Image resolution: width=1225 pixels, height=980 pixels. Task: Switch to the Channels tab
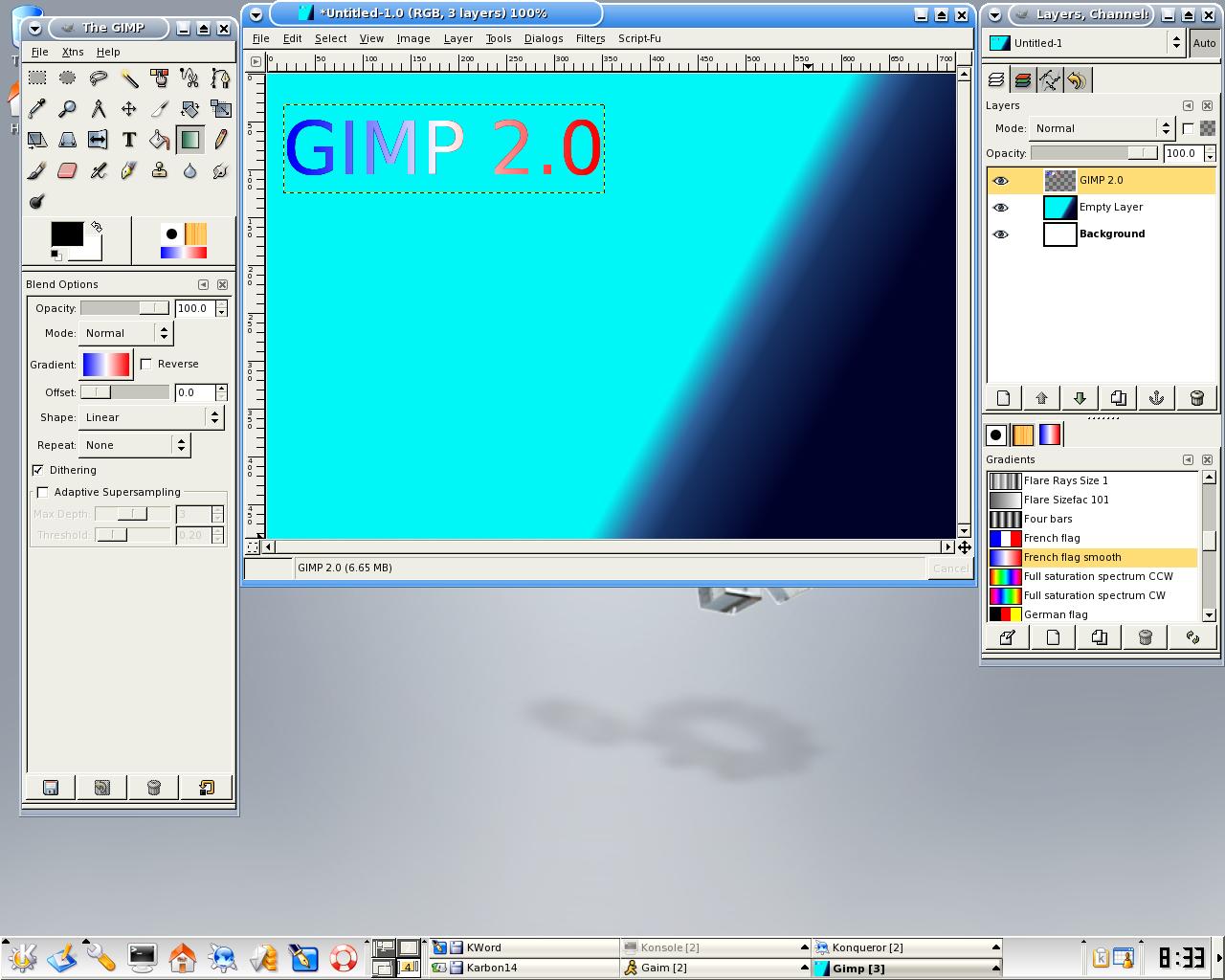(1023, 80)
